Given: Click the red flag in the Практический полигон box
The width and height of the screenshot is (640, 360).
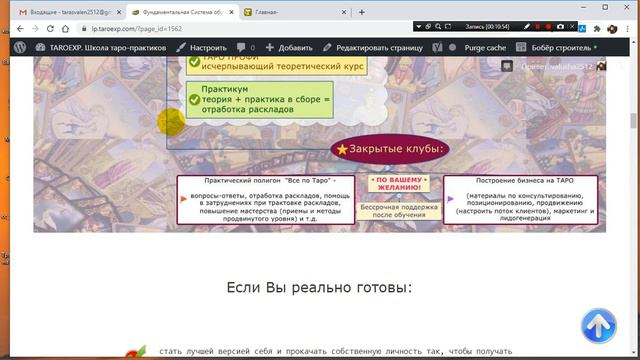Looking at the screenshot, I should (x=183, y=199).
